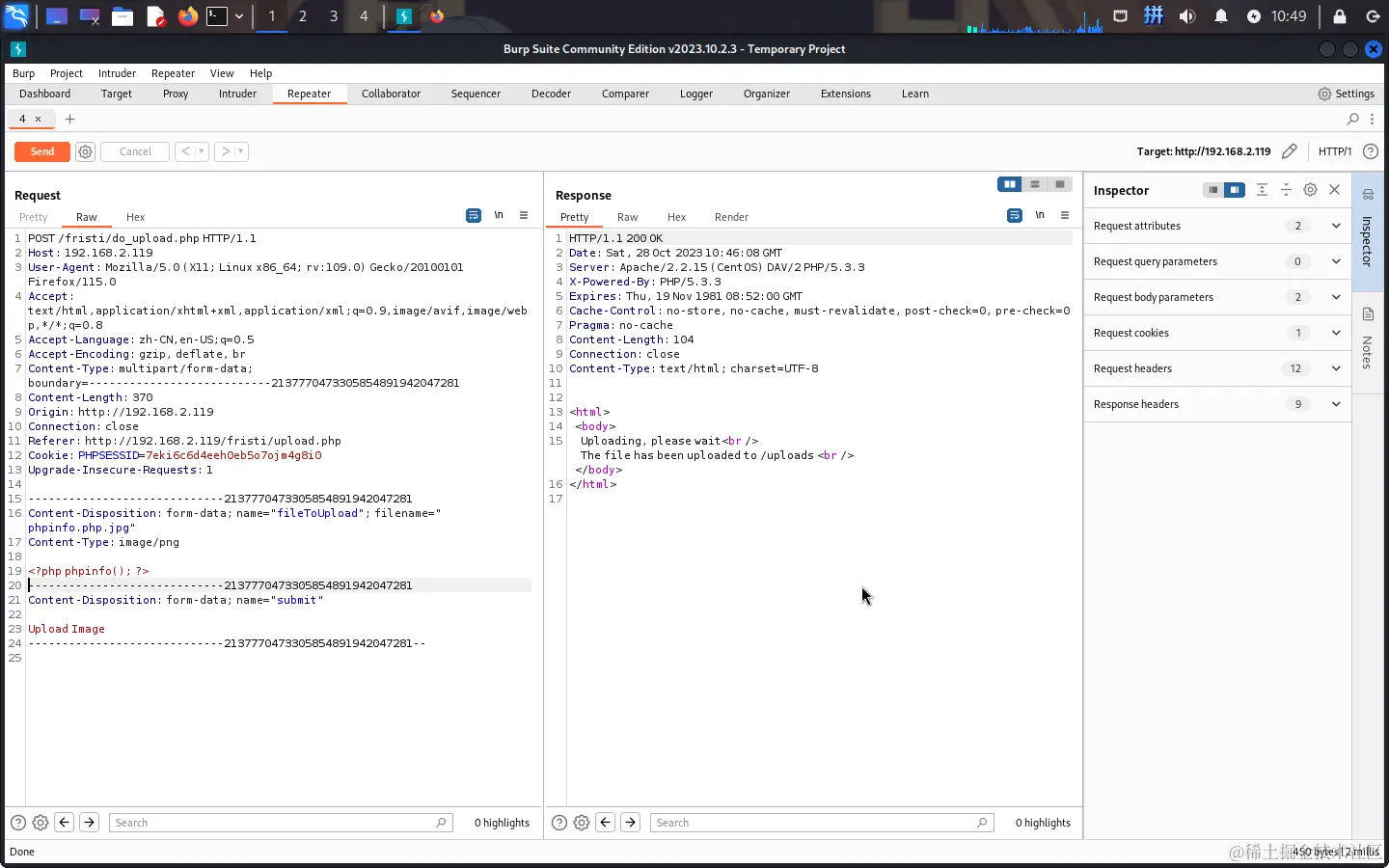Switch Inspector to split layout view
1389x868 pixels.
coord(1235,190)
